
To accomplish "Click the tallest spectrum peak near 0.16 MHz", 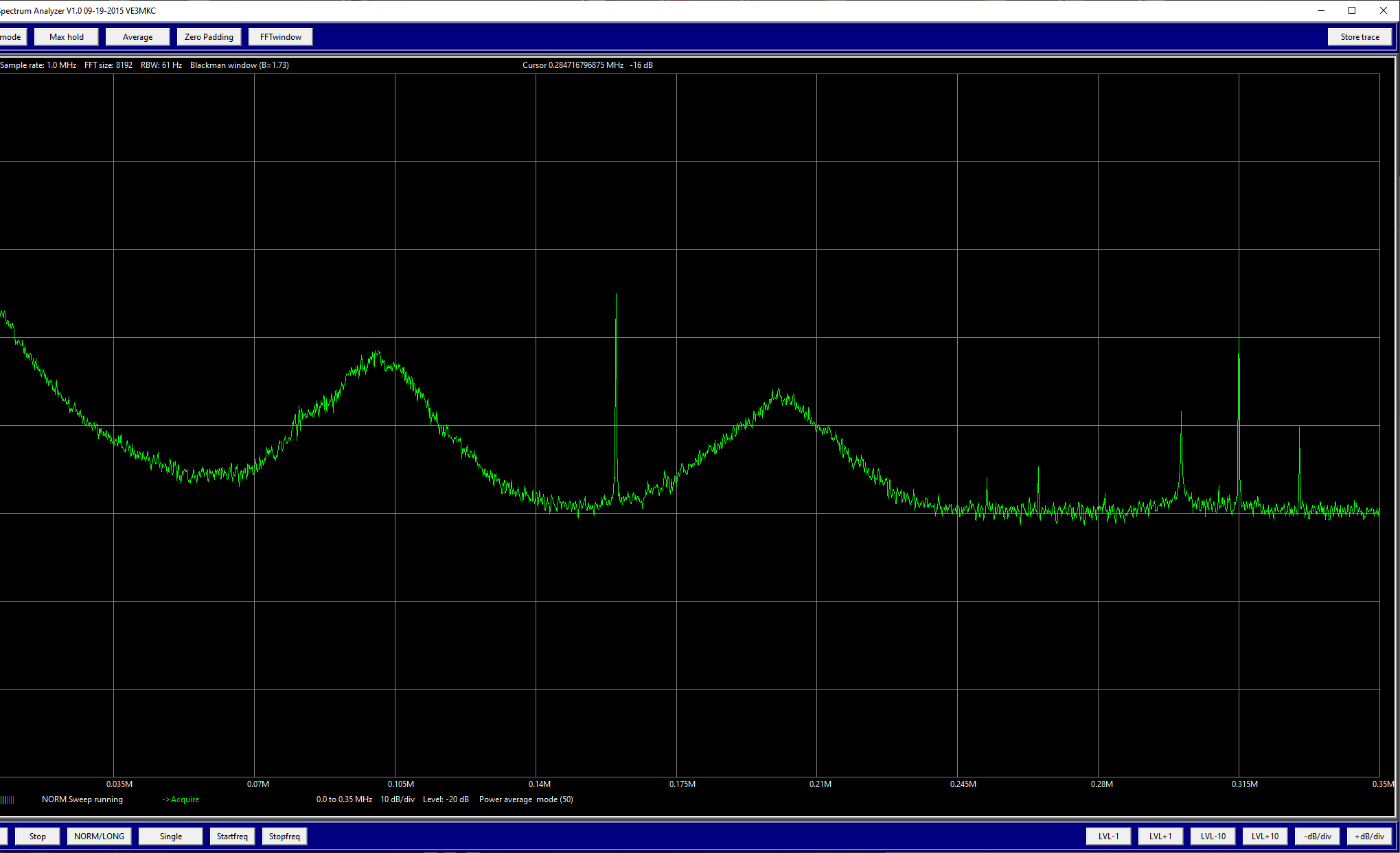I will click(616, 295).
